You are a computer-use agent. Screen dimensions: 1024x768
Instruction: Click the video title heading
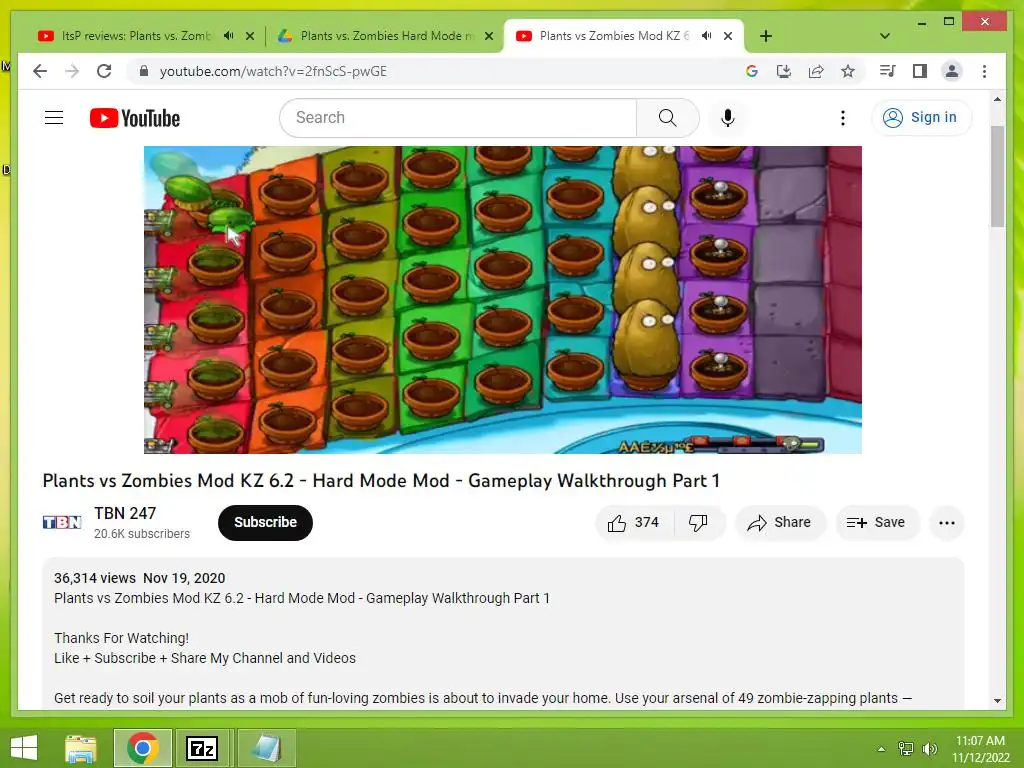(x=381, y=481)
